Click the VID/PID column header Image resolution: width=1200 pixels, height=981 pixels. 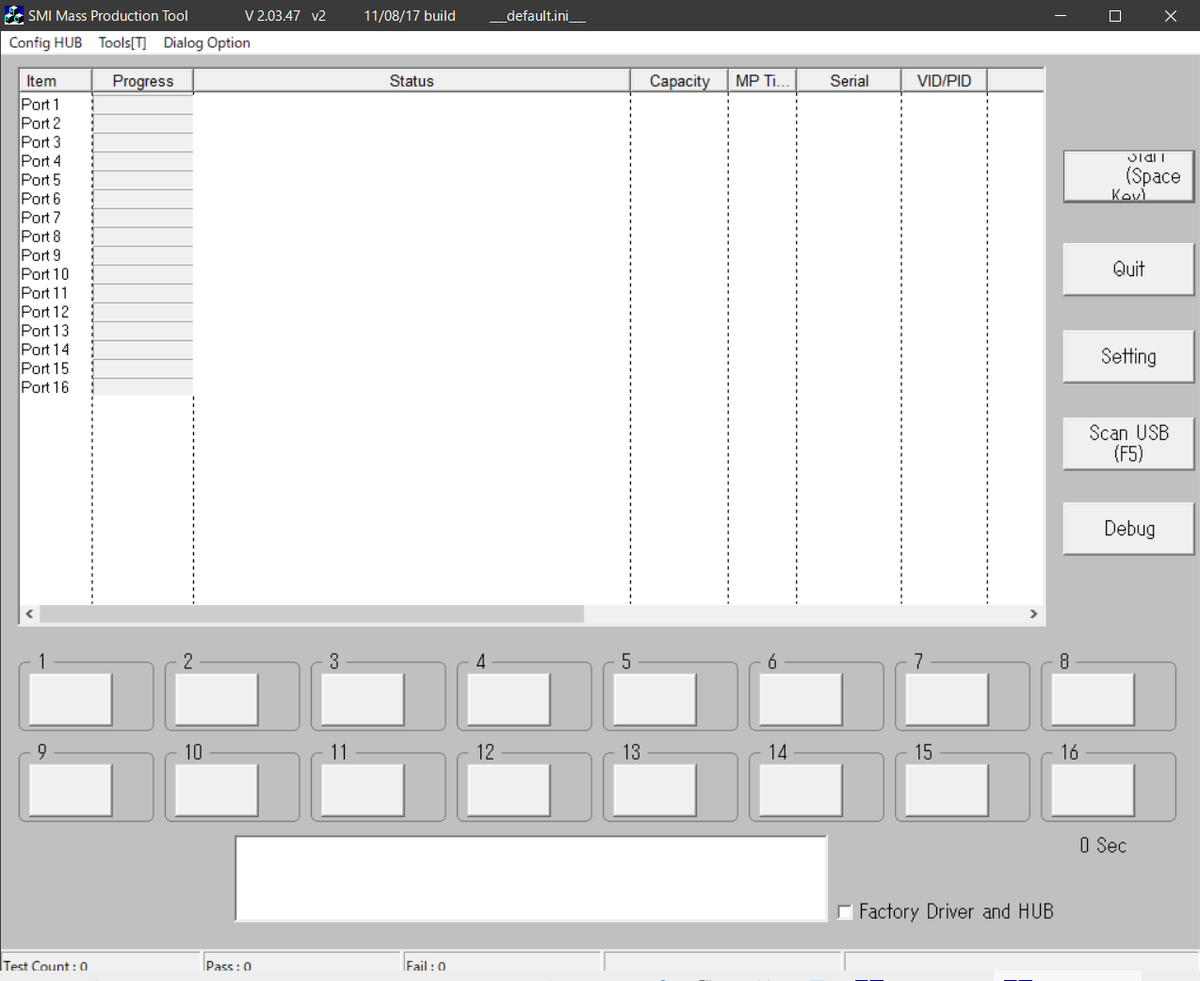click(x=944, y=81)
